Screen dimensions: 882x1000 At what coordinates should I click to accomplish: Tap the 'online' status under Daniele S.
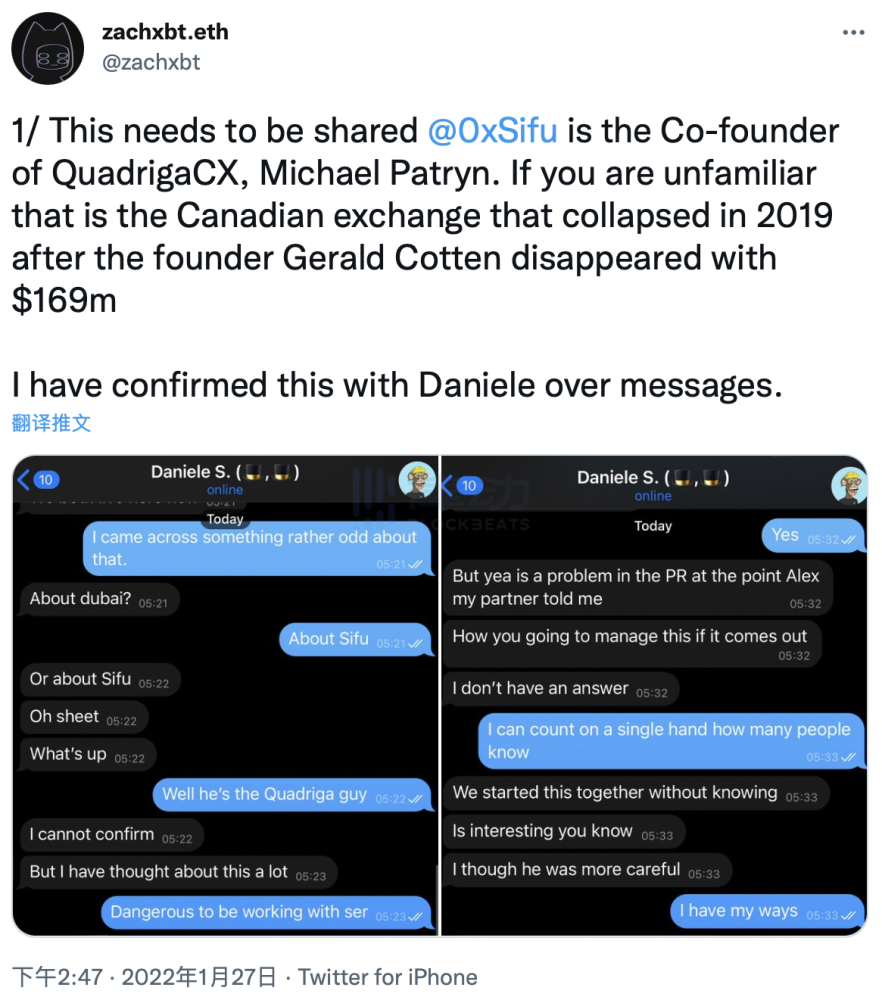pyautogui.click(x=224, y=490)
